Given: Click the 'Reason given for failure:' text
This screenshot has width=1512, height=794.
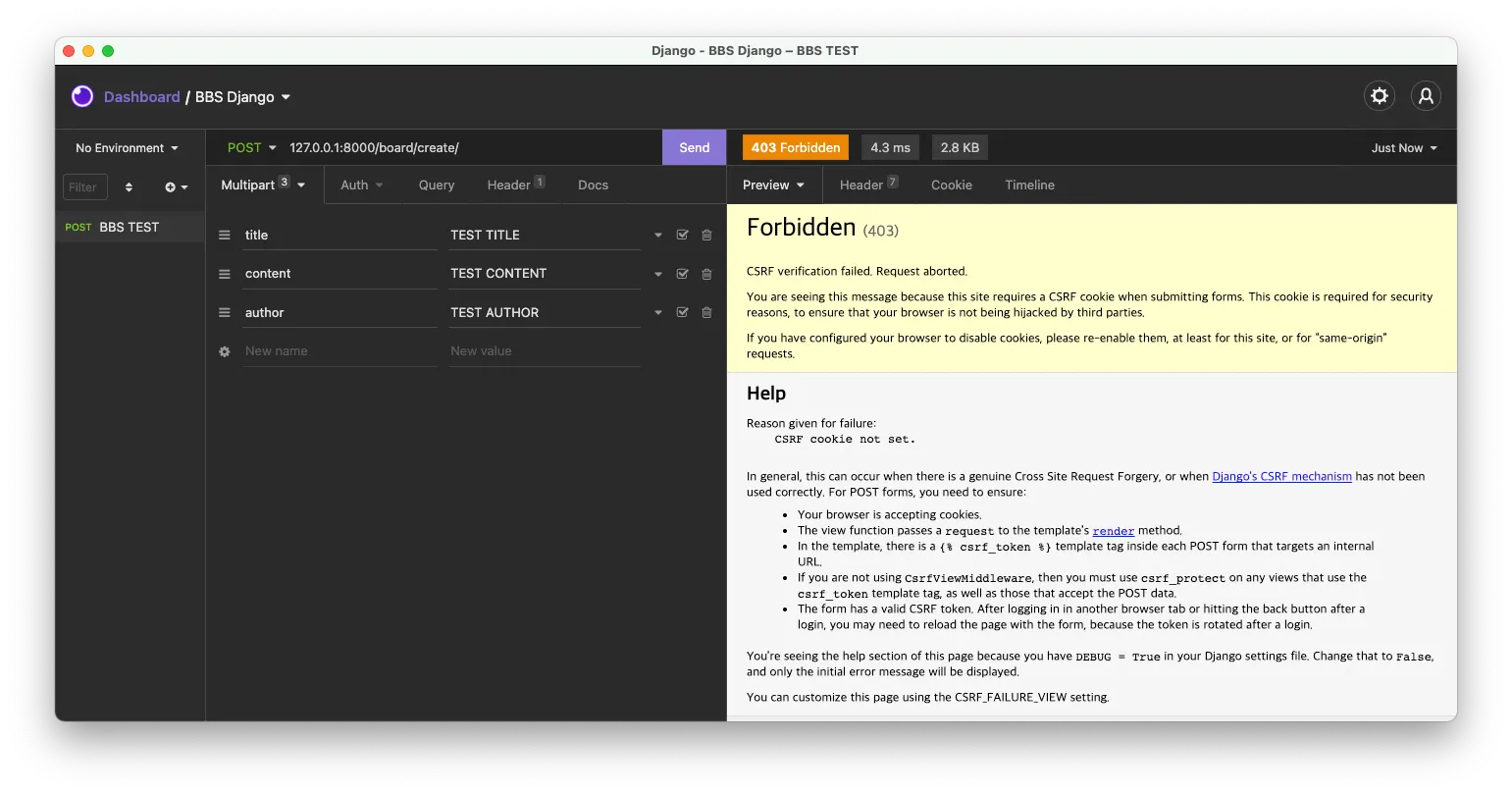Looking at the screenshot, I should point(811,423).
